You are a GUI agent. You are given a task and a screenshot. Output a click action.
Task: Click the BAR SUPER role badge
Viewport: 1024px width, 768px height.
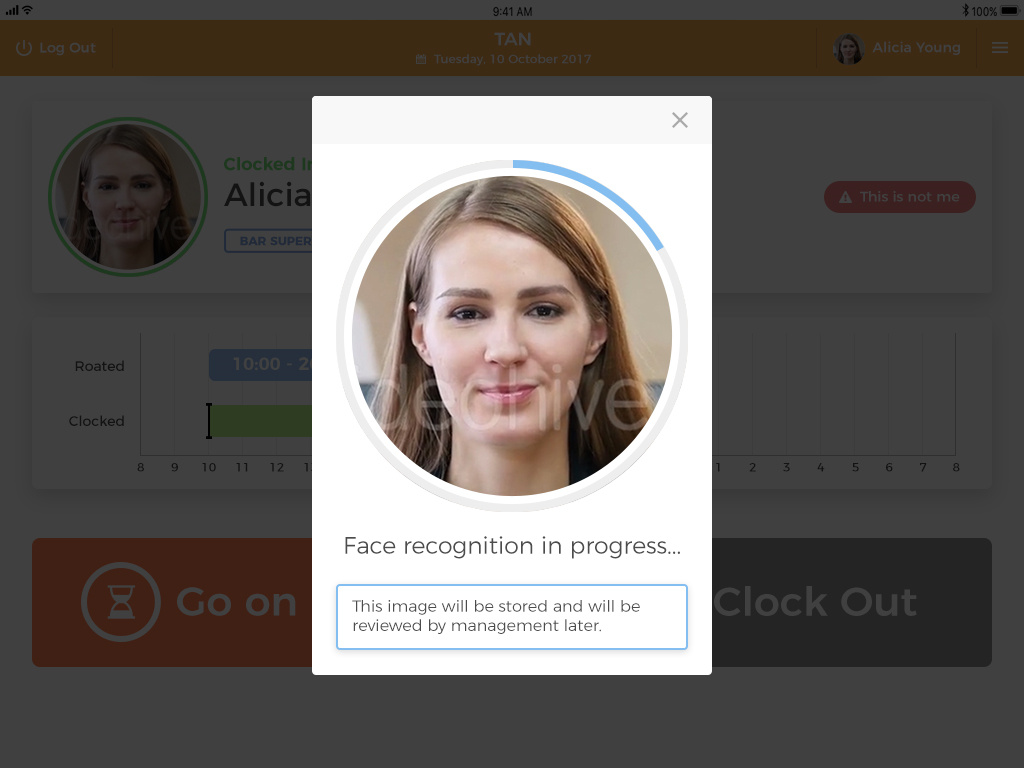click(x=268, y=241)
